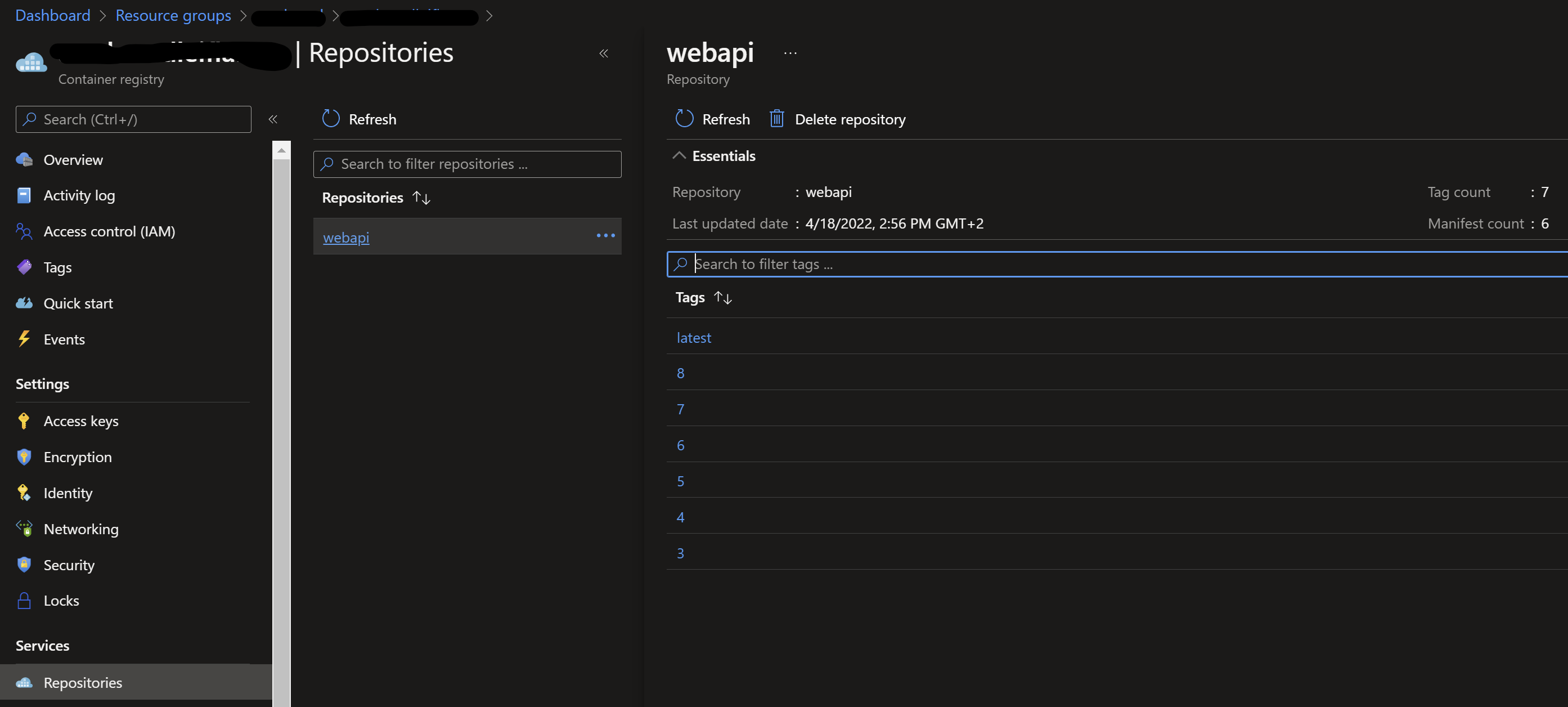This screenshot has width=1568, height=707.
Task: Open the Events sidebar icon
Action: point(24,339)
